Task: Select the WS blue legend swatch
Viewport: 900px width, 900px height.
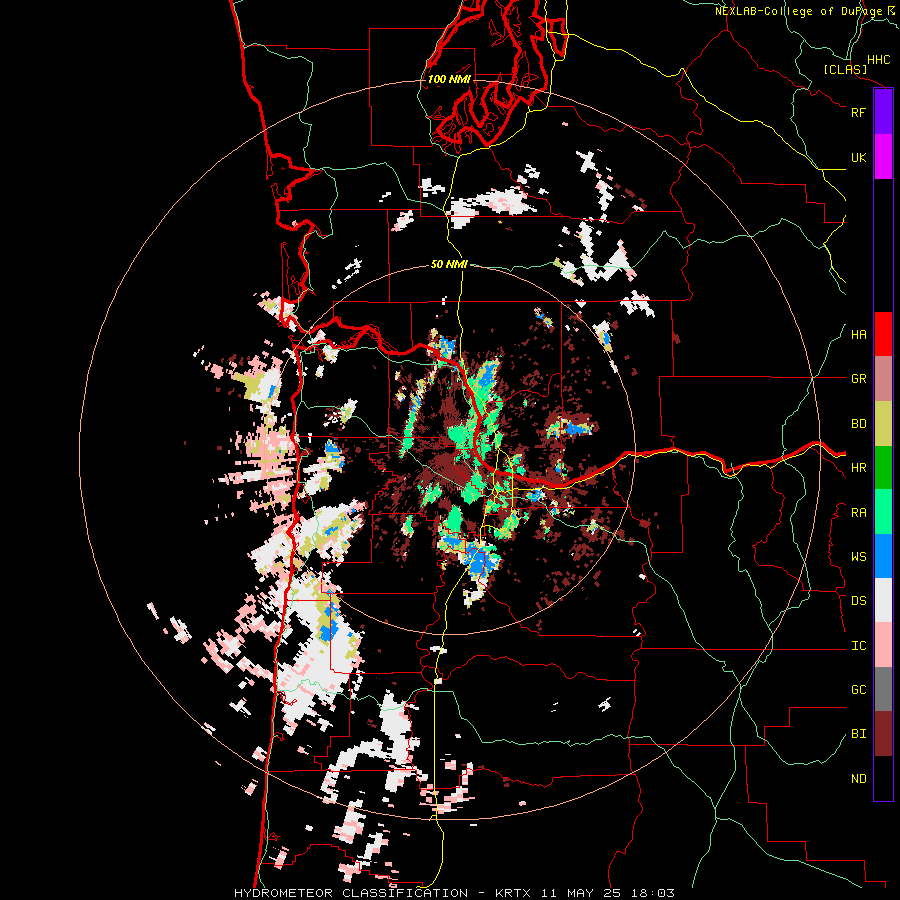Action: tap(883, 556)
